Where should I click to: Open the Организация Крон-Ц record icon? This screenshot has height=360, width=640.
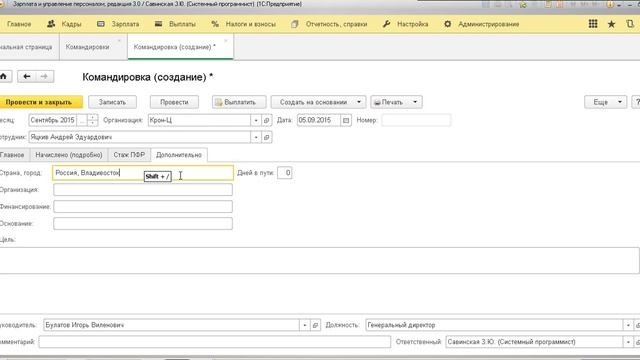tap(267, 120)
